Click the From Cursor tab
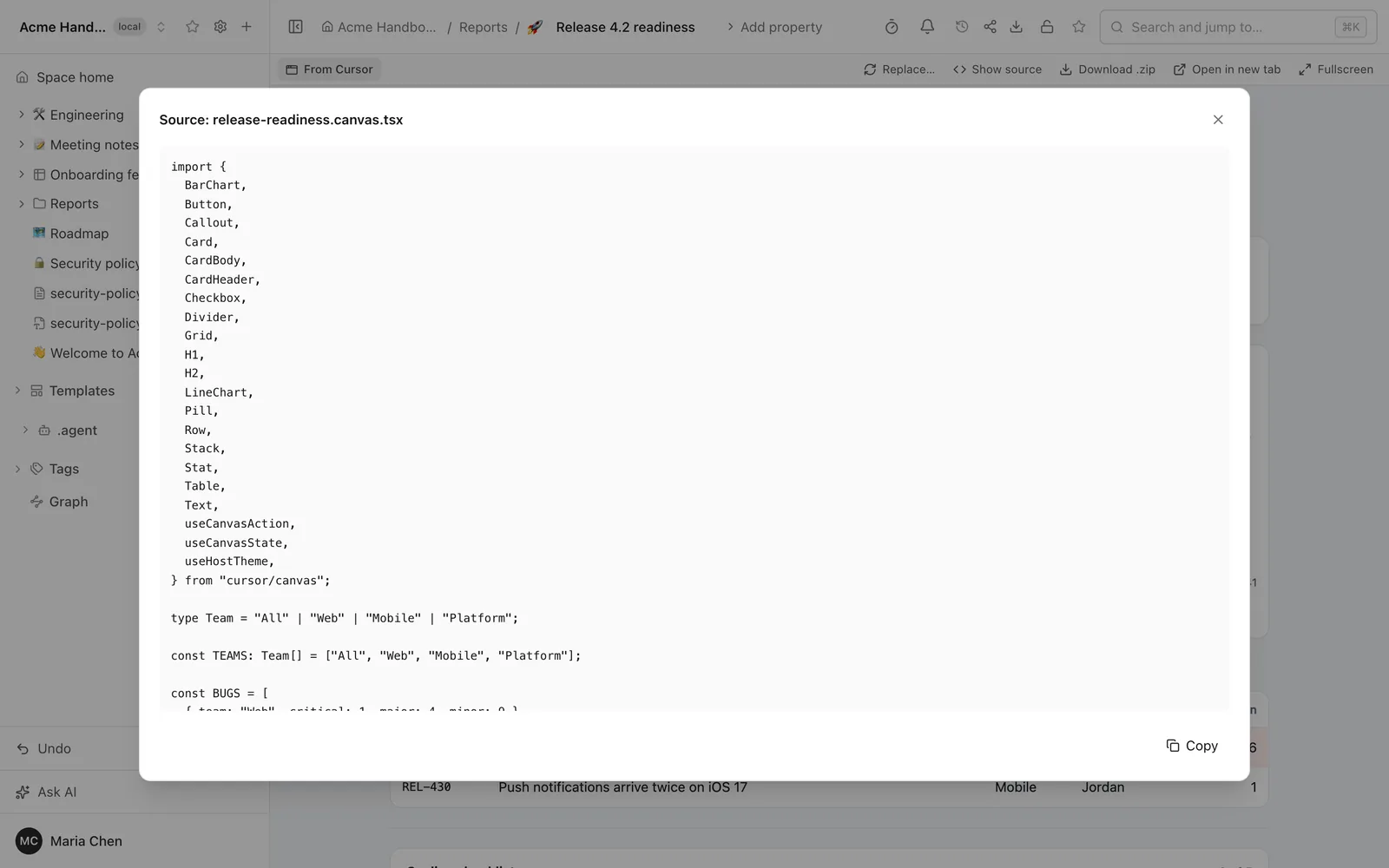The height and width of the screenshot is (868, 1389). click(x=329, y=69)
